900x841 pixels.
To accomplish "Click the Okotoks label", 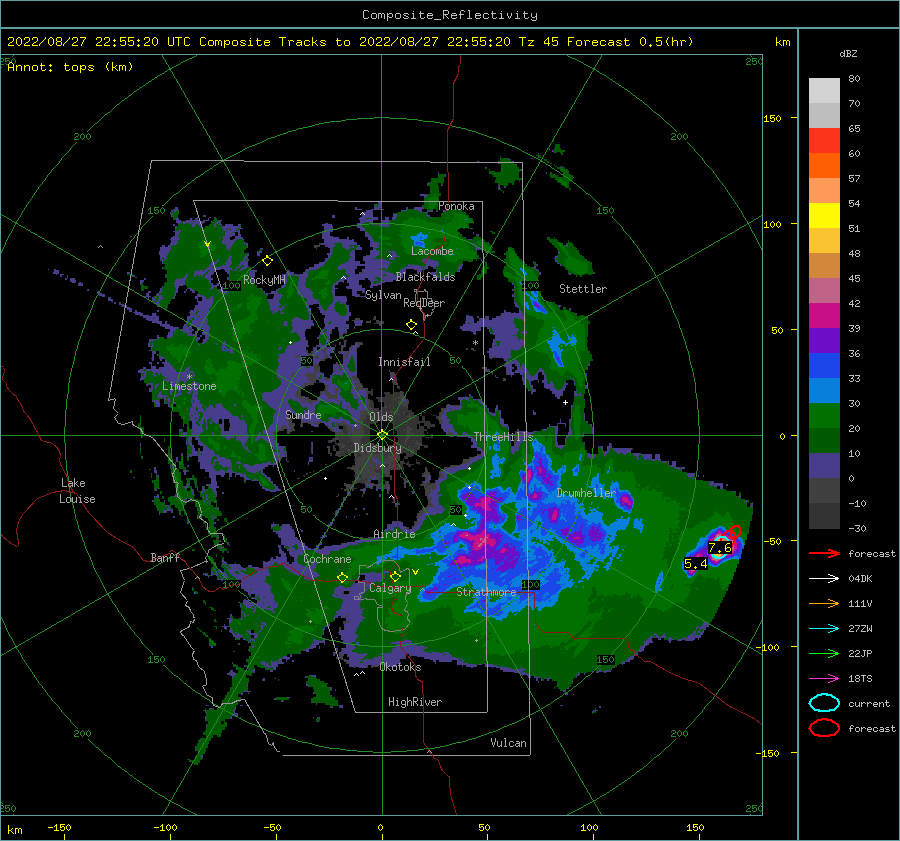I will pyautogui.click(x=400, y=667).
